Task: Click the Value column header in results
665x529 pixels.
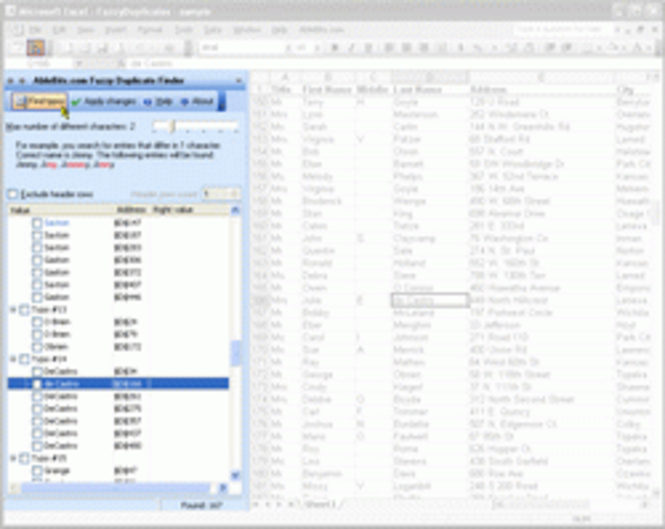Action: click(x=61, y=210)
